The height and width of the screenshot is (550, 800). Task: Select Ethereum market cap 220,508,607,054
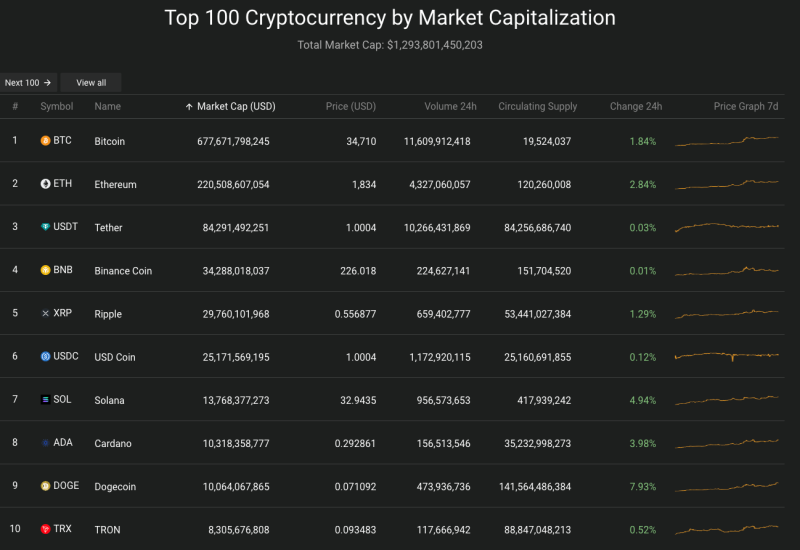coord(233,185)
